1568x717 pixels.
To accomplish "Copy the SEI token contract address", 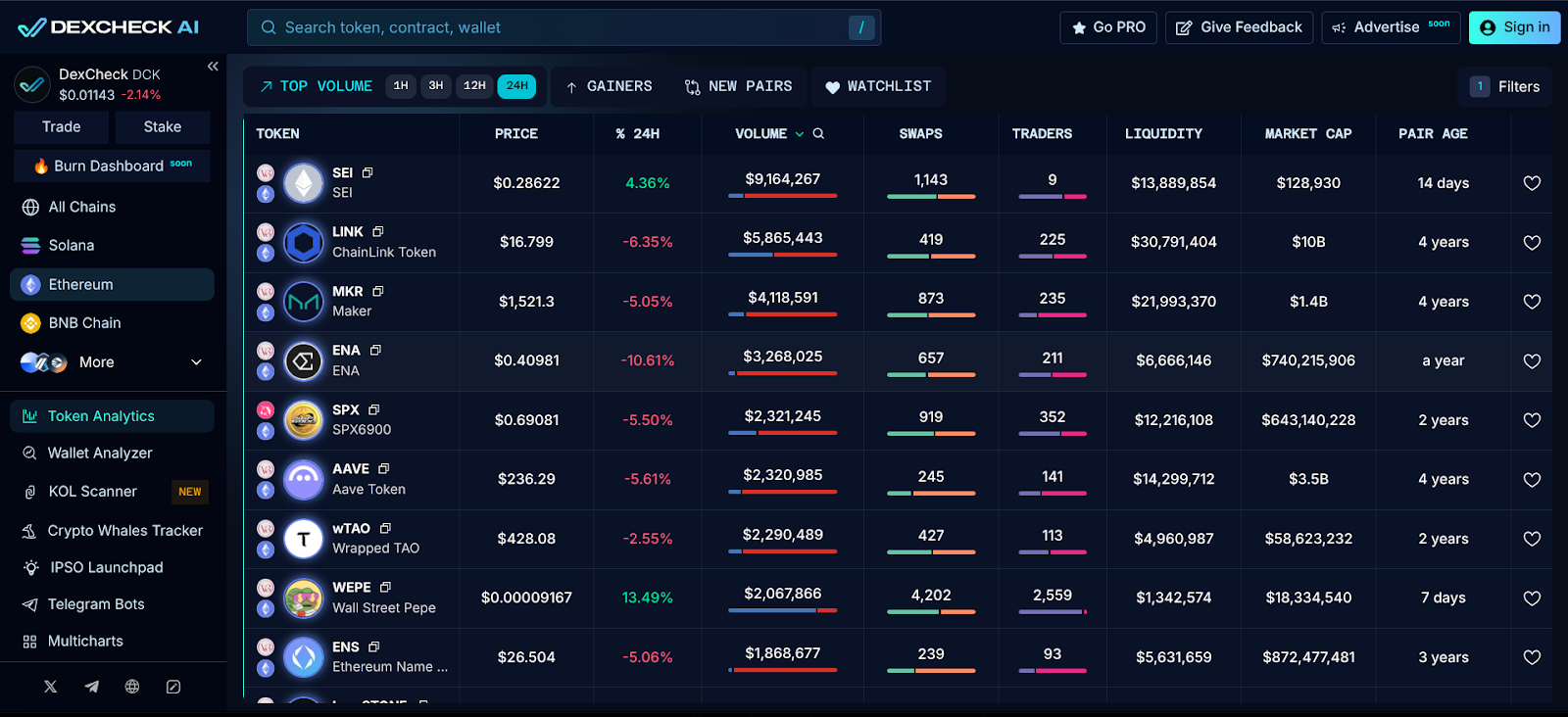I will (367, 173).
